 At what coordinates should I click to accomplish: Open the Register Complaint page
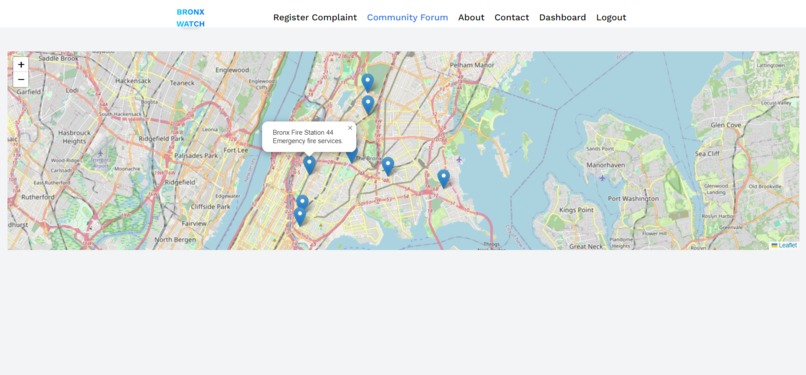coord(315,17)
